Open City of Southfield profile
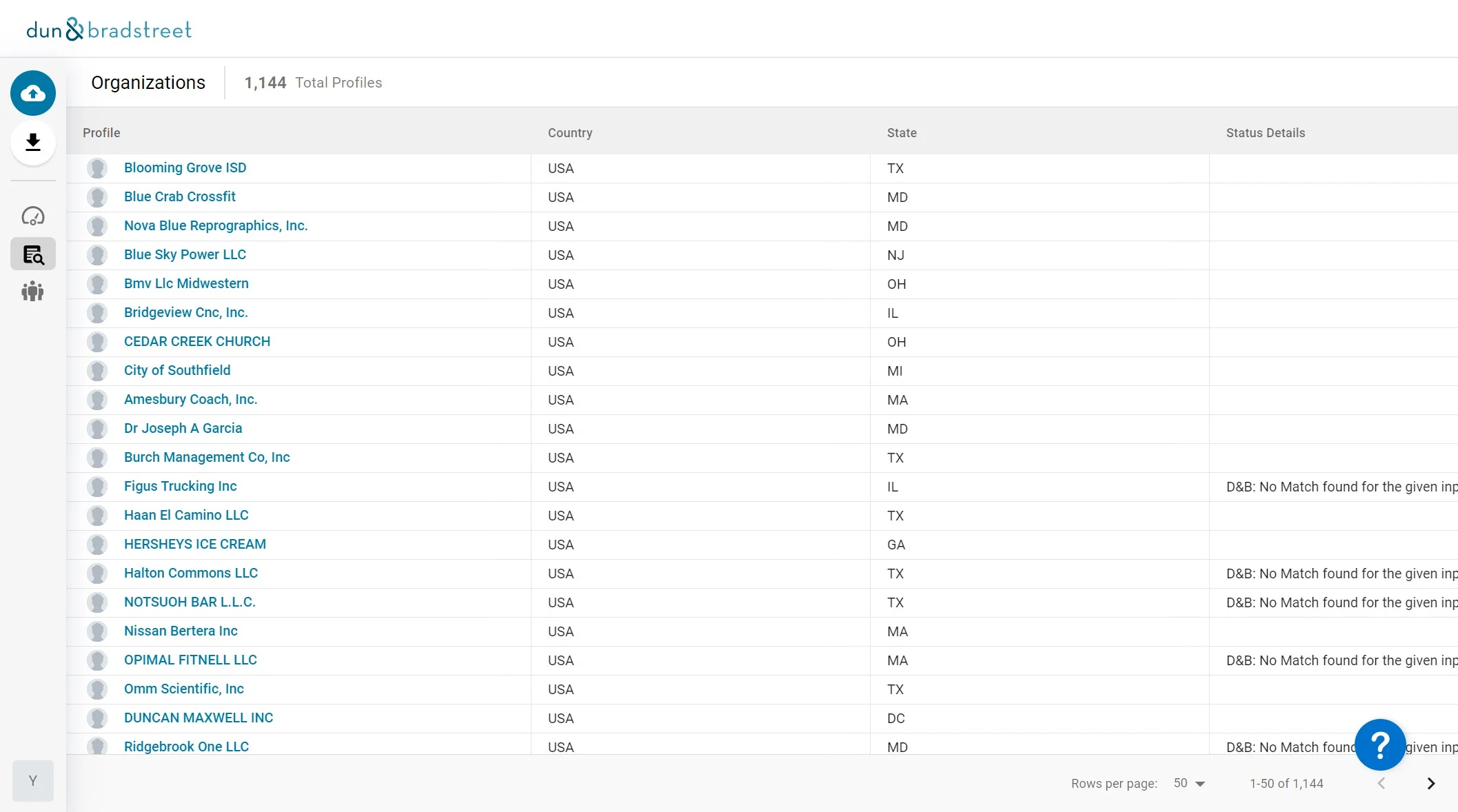 pos(177,371)
